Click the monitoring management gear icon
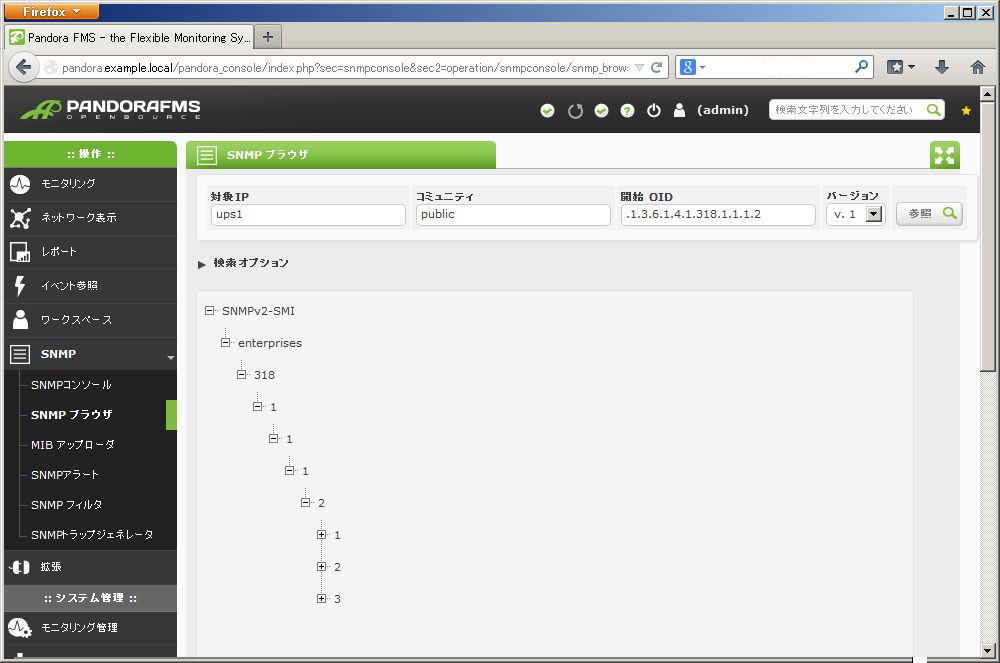1000x663 pixels. [x=20, y=627]
